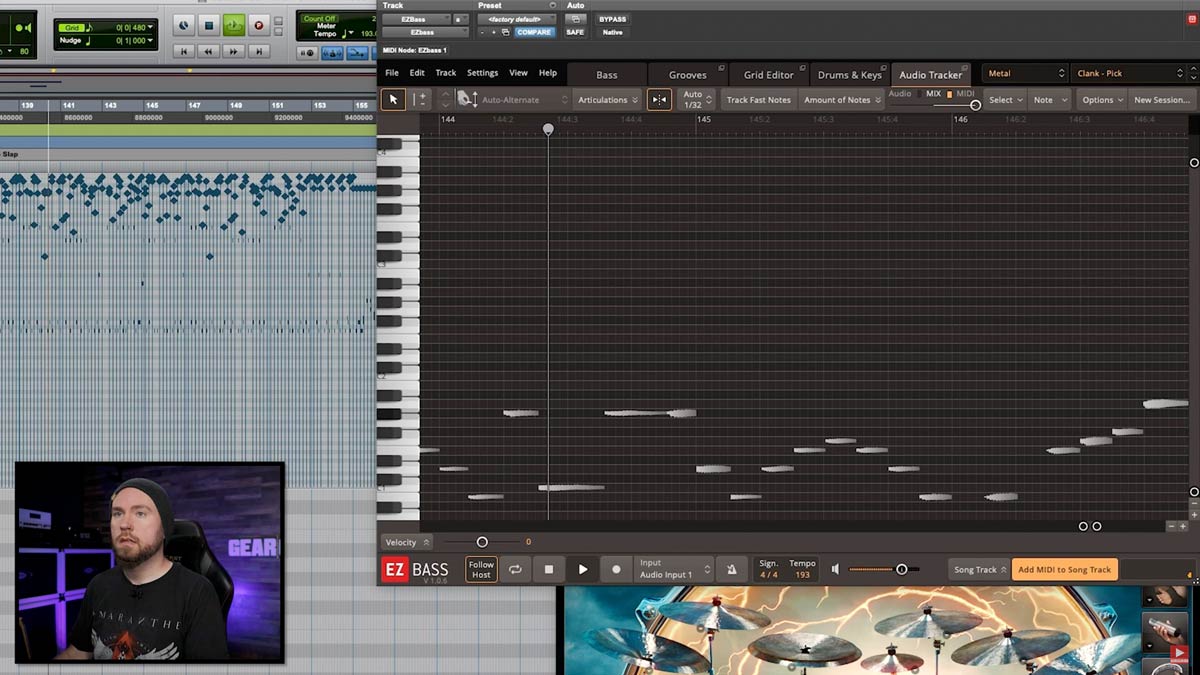1200x675 pixels.
Task: Pop out the Grid Editor tab window icon
Action: [x=802, y=69]
